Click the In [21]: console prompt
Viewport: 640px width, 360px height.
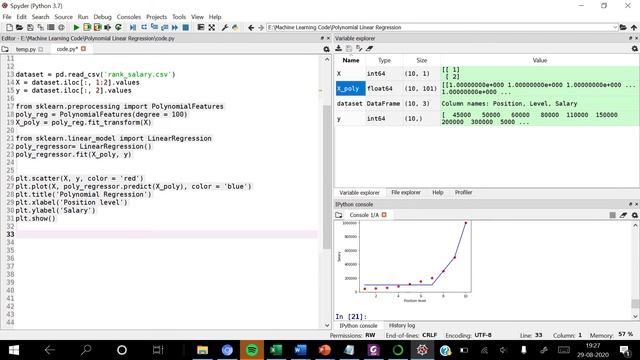click(351, 316)
